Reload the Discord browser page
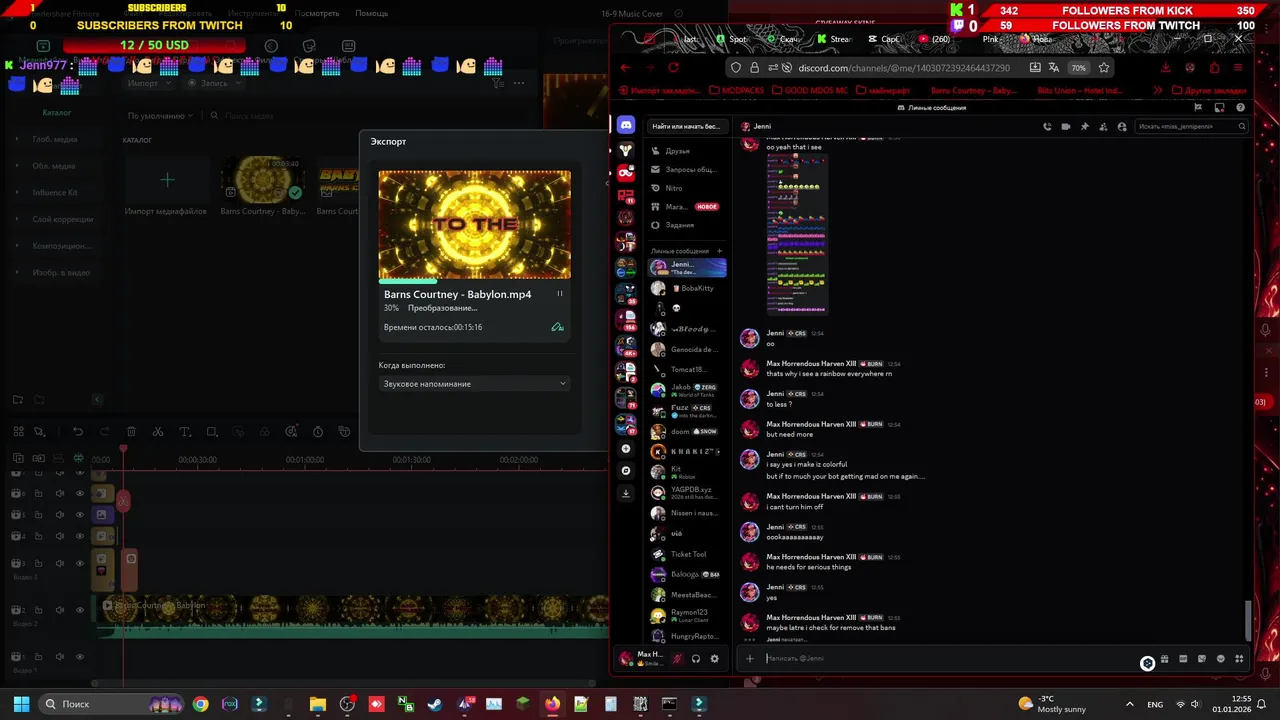This screenshot has width=1280, height=720. 674,67
